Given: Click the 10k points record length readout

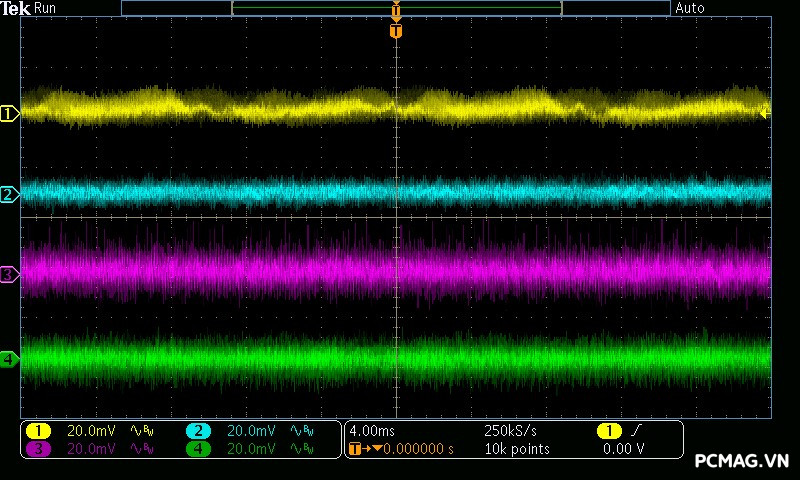Looking at the screenshot, I should coord(516,449).
